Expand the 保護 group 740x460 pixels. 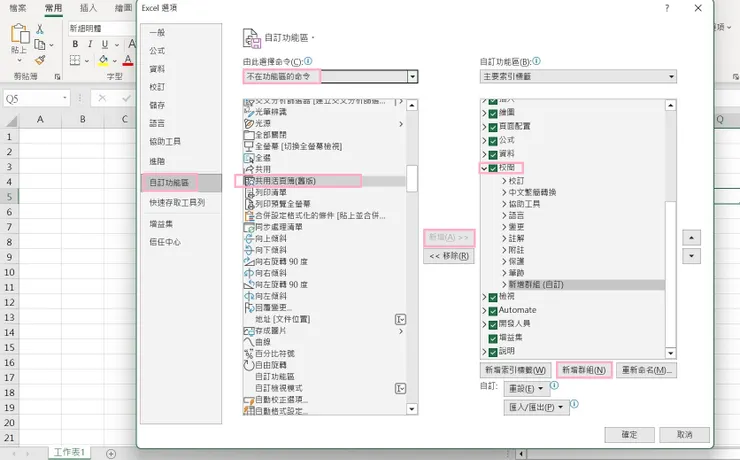coord(504,261)
